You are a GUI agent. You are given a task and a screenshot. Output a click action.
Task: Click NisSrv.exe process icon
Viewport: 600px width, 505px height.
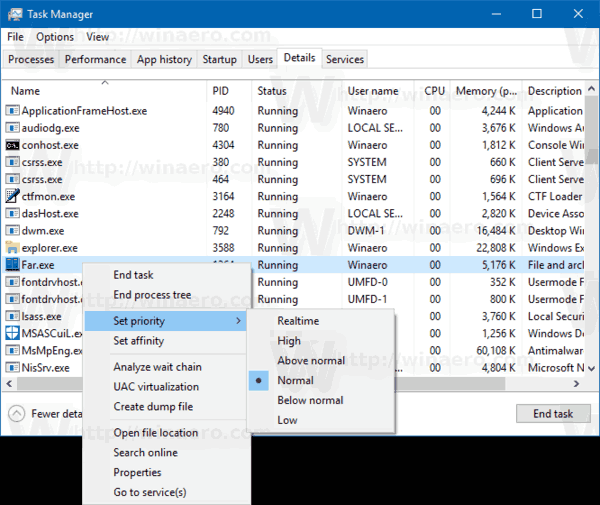[12, 368]
